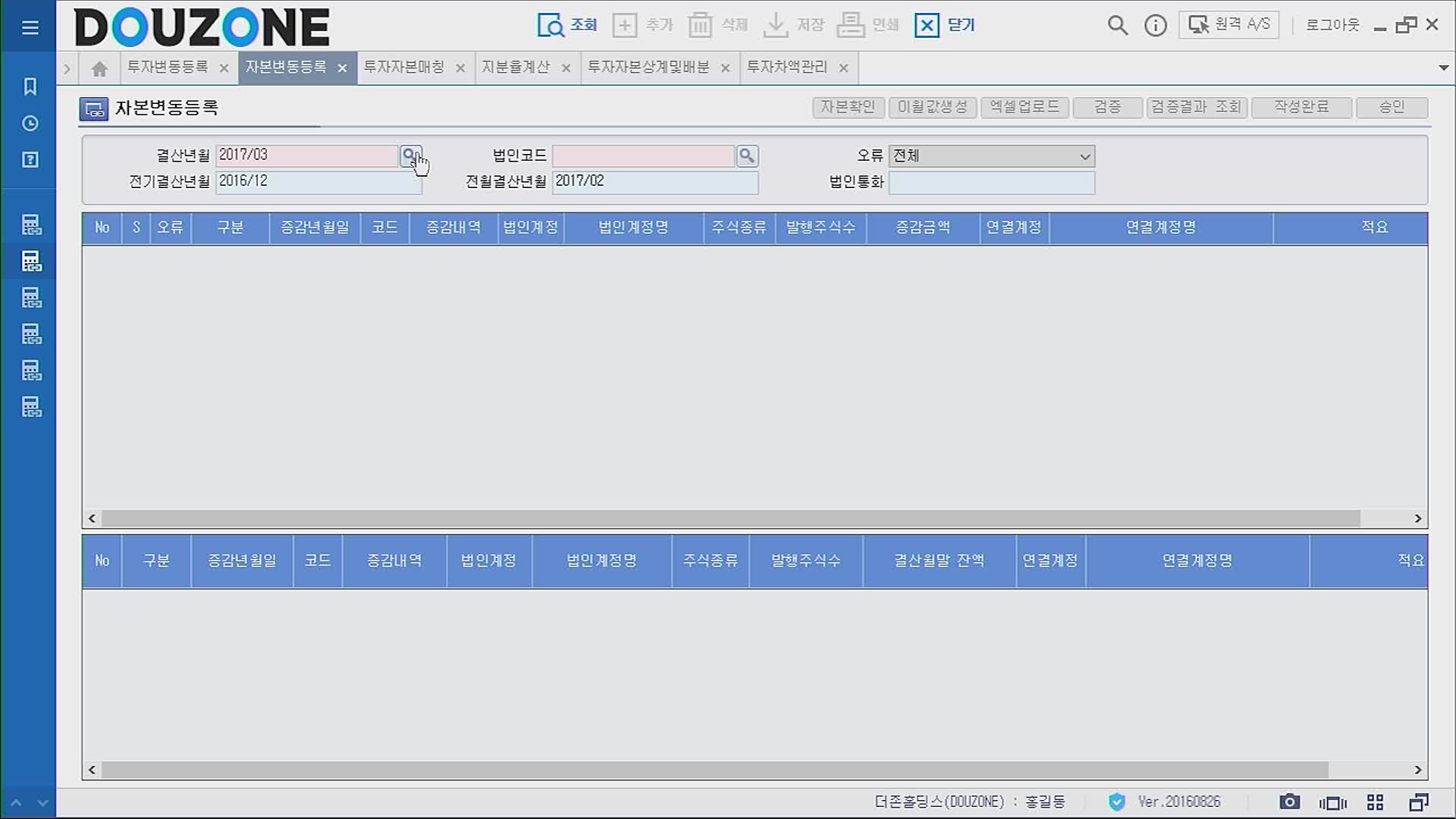Screen dimensions: 1456x819
Task: Click the 검증결과 조회 button
Action: 1197,107
